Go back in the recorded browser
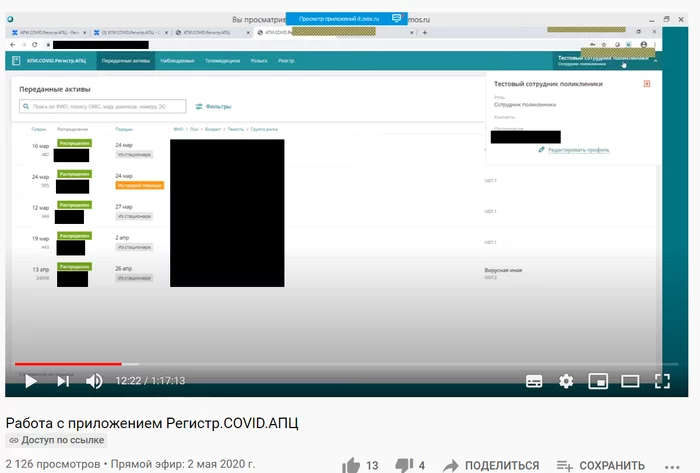This screenshot has height=473, width=700. click(x=12, y=45)
